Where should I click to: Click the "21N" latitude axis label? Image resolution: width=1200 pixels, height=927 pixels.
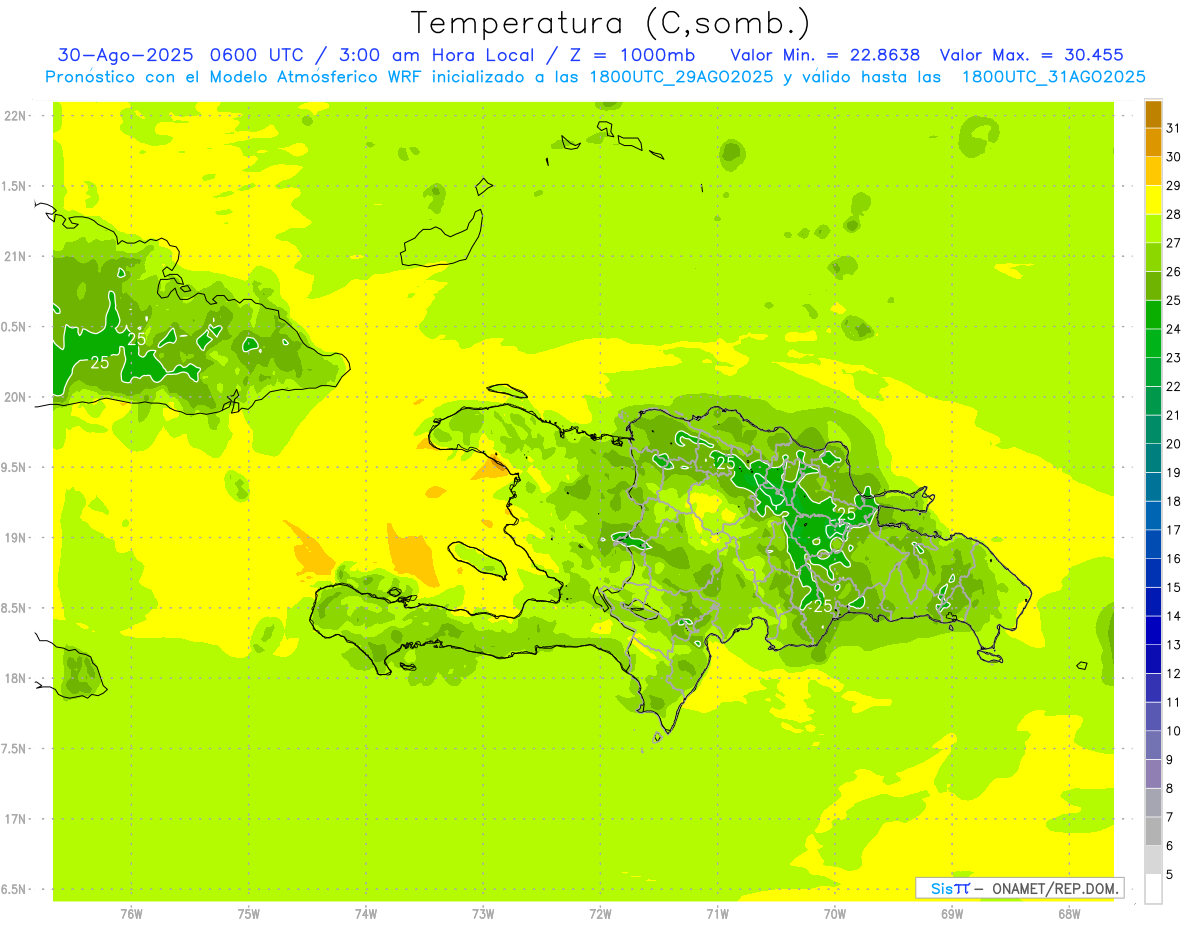tap(15, 257)
